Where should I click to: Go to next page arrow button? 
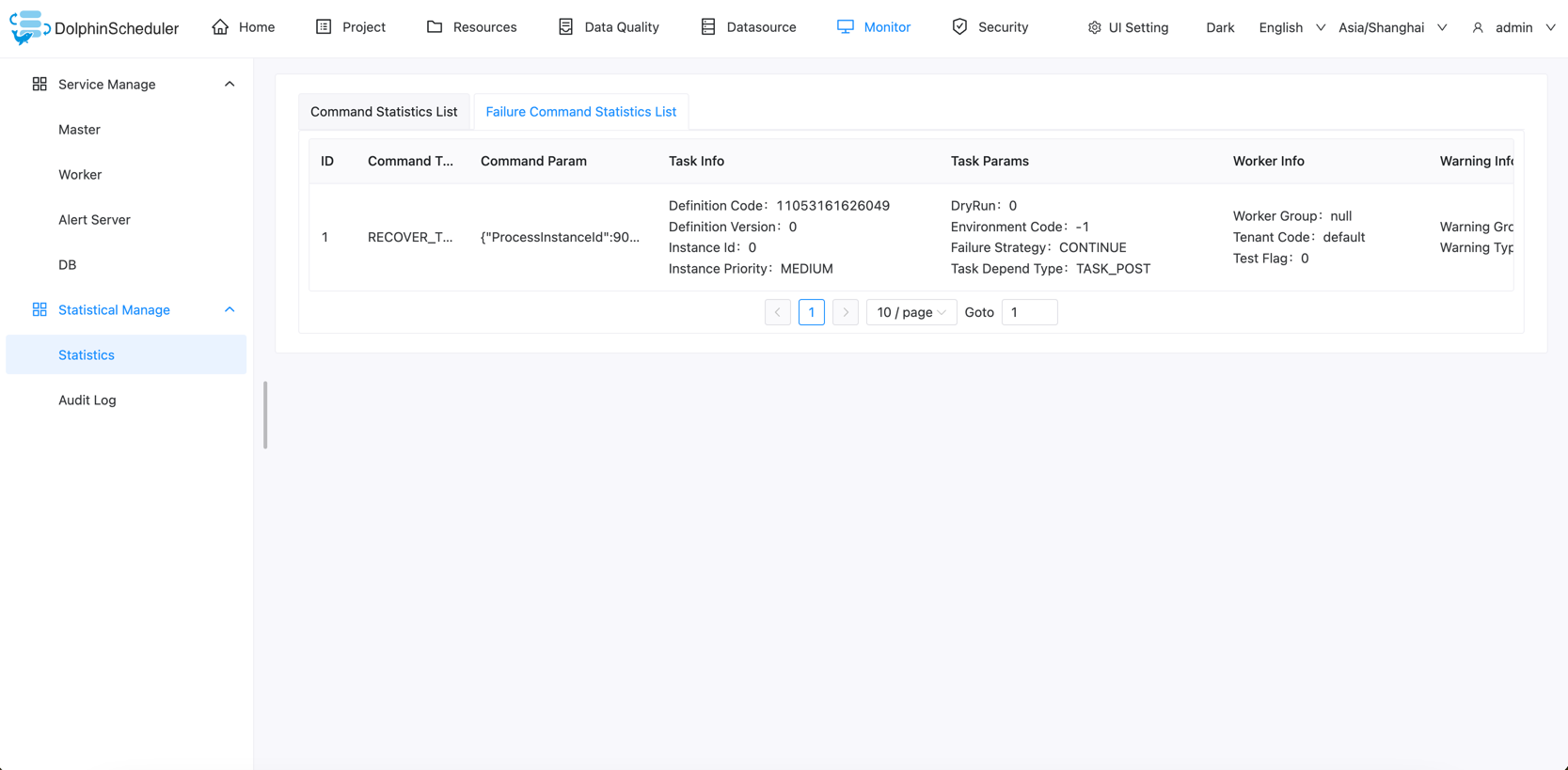(x=846, y=312)
